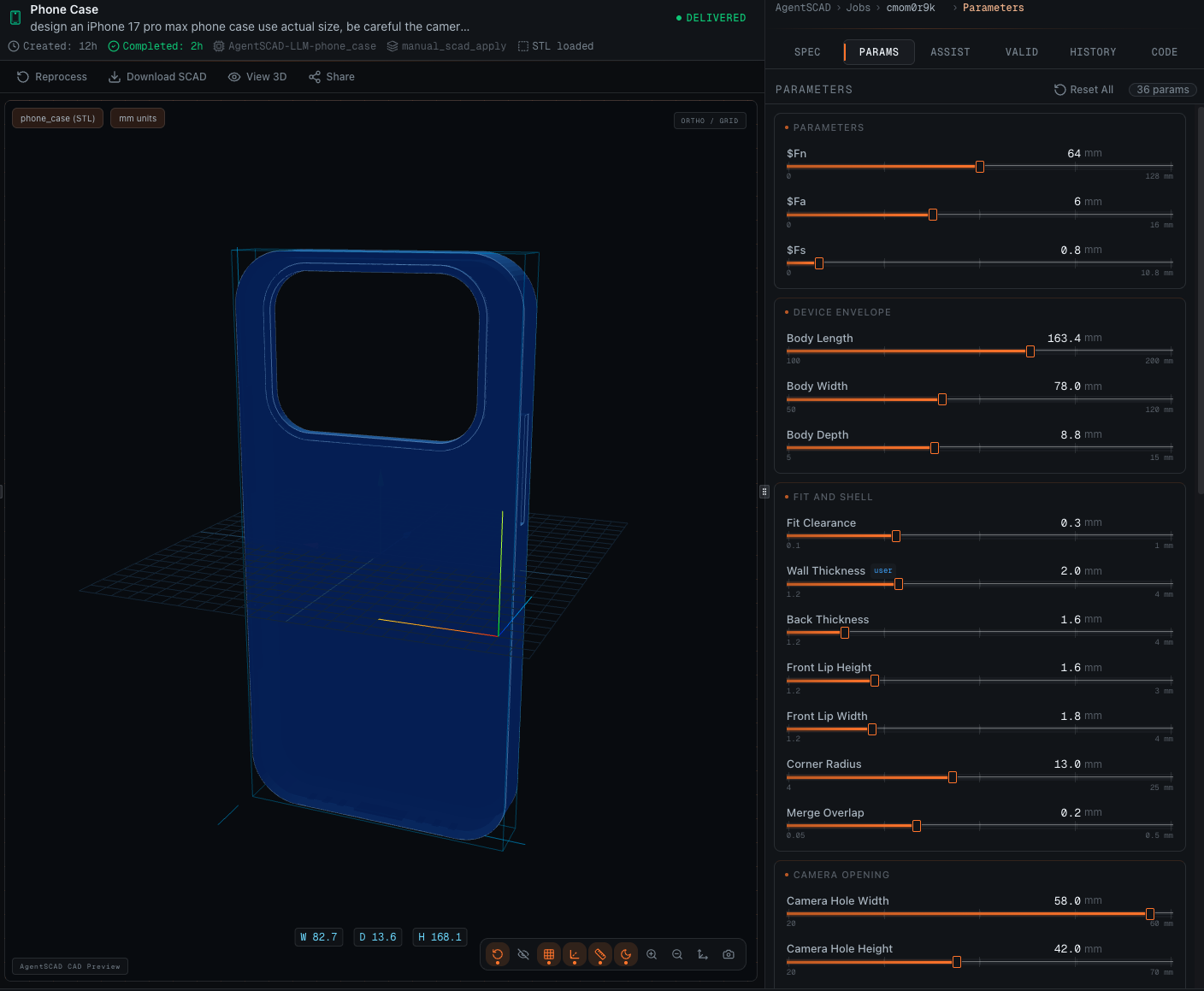
Task: Click the Camera Hole Width slider handle
Action: (x=1150, y=914)
